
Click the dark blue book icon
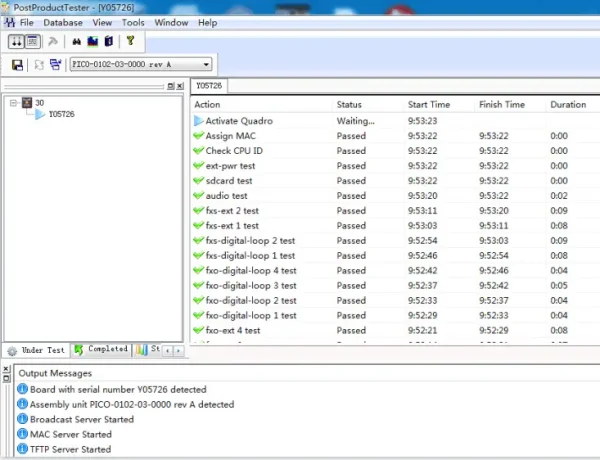pyautogui.click(x=109, y=41)
